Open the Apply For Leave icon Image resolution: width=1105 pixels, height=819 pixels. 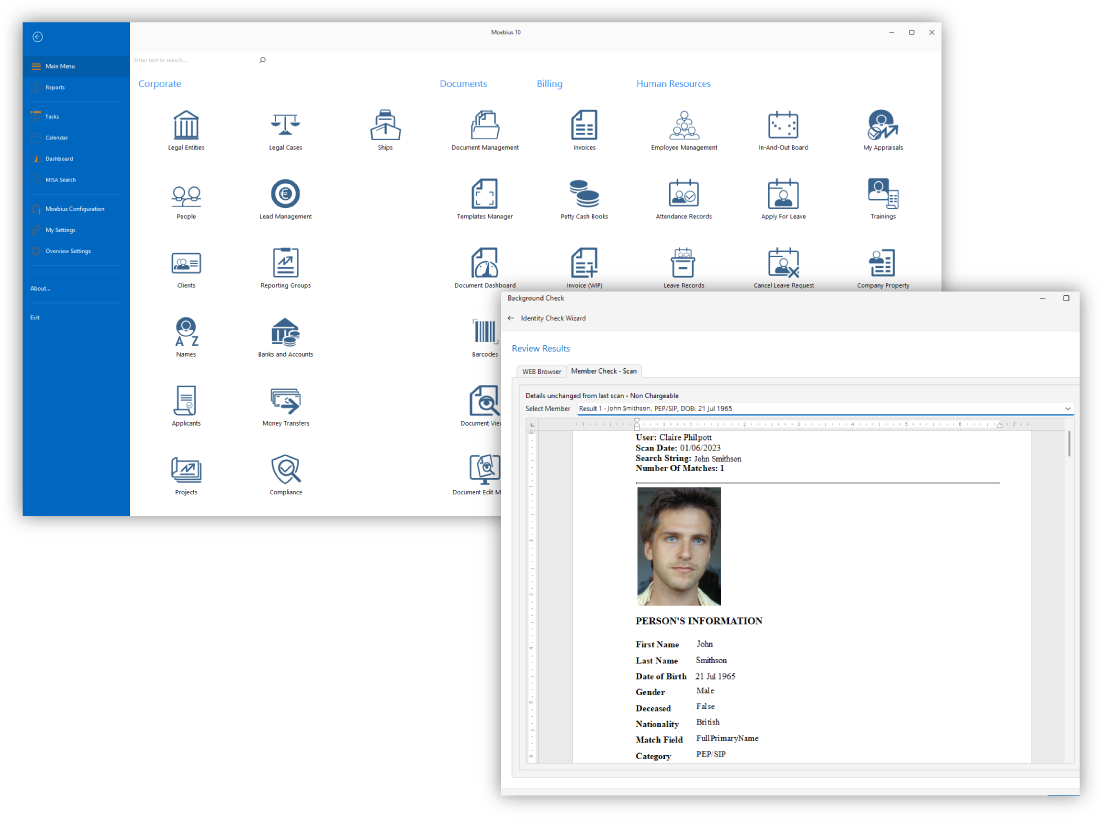[783, 194]
